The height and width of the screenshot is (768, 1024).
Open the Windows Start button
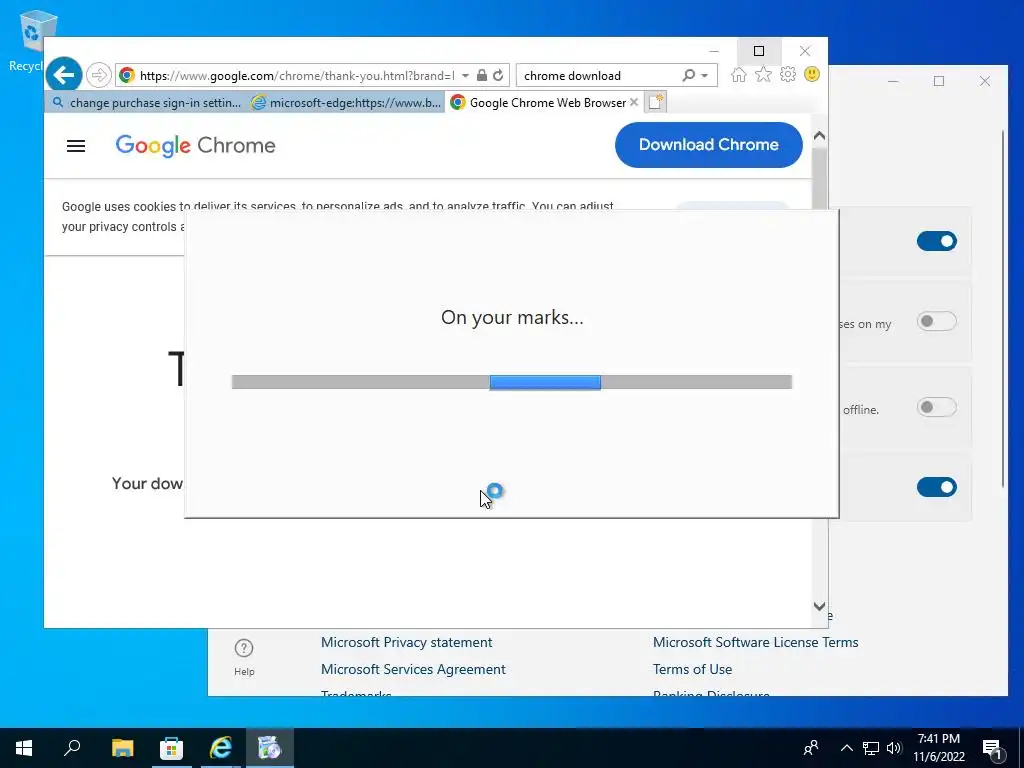pyautogui.click(x=24, y=748)
